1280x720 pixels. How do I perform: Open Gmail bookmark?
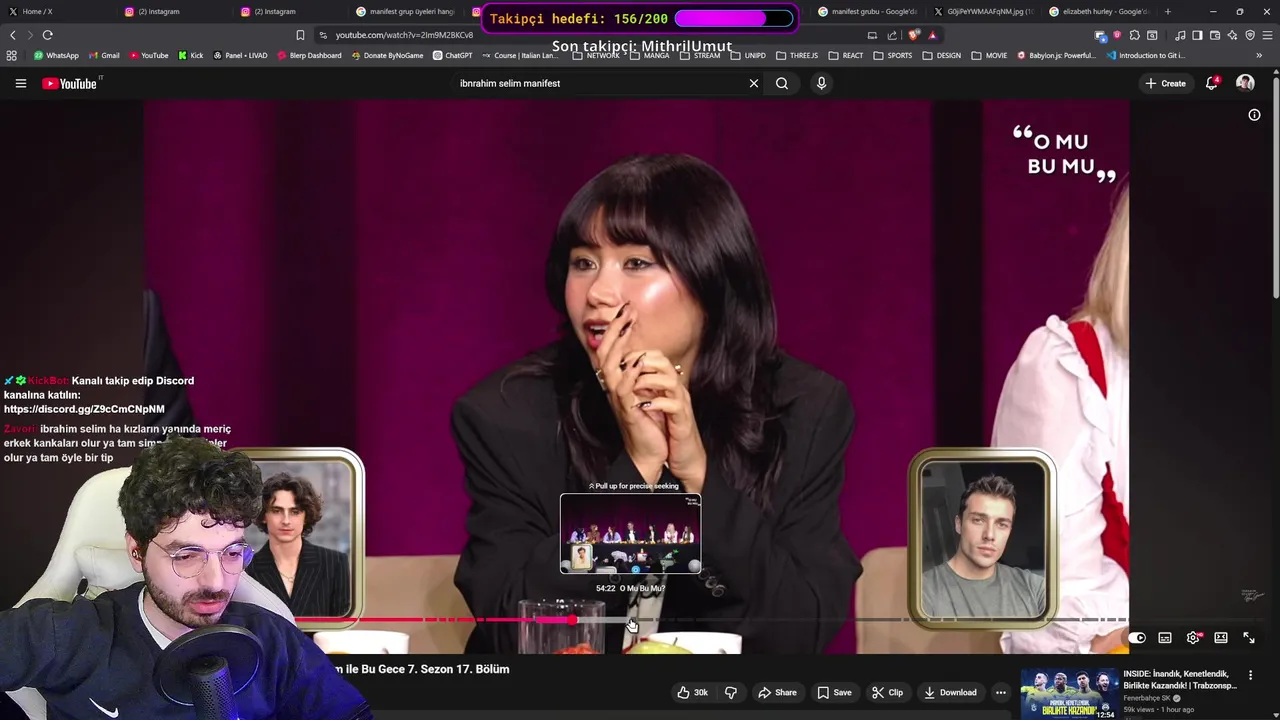coord(104,55)
